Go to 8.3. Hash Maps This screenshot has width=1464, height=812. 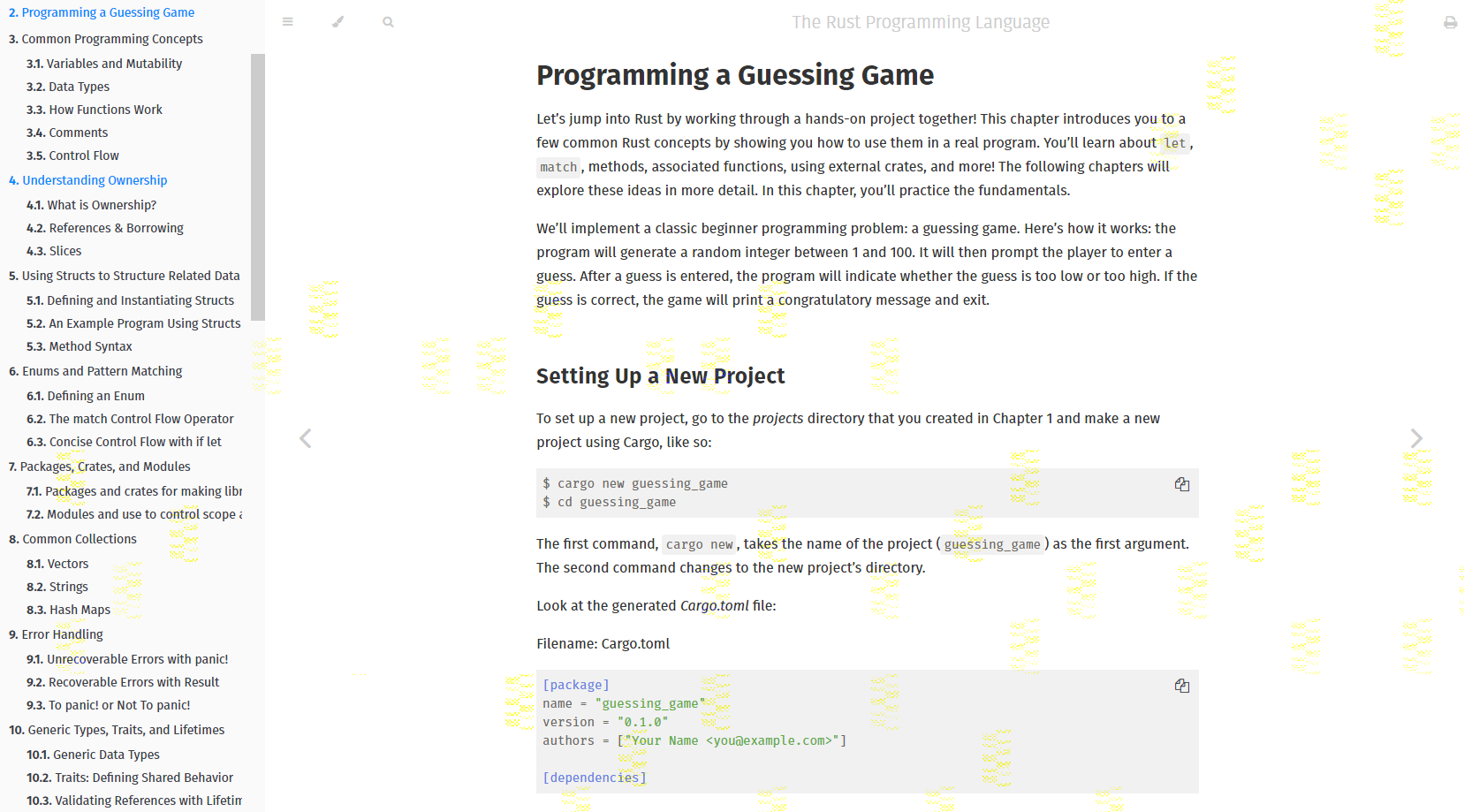click(69, 610)
